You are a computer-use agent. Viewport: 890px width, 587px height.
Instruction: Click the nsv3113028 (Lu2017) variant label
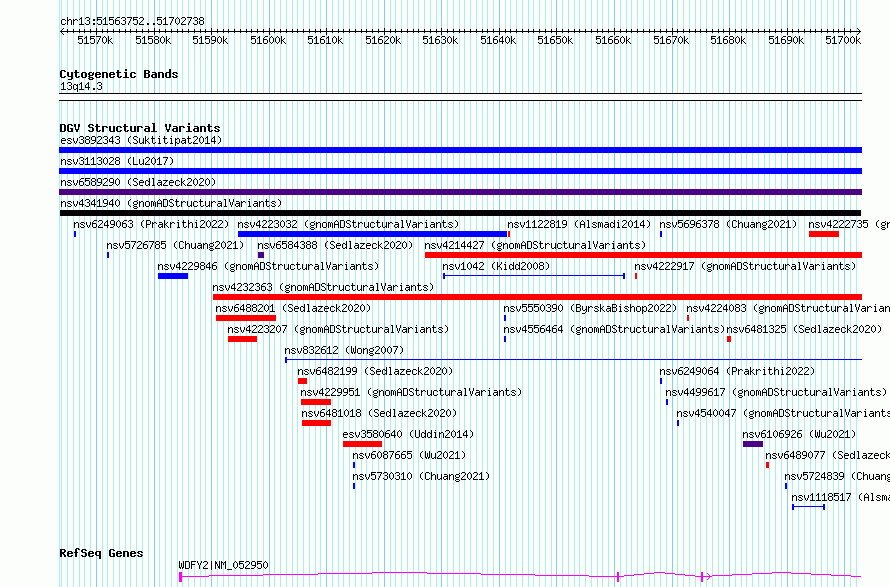click(x=117, y=161)
